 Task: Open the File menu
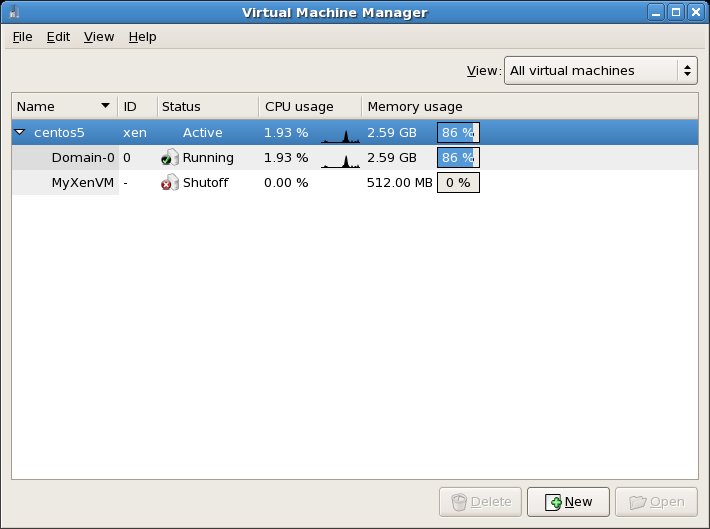coord(22,37)
